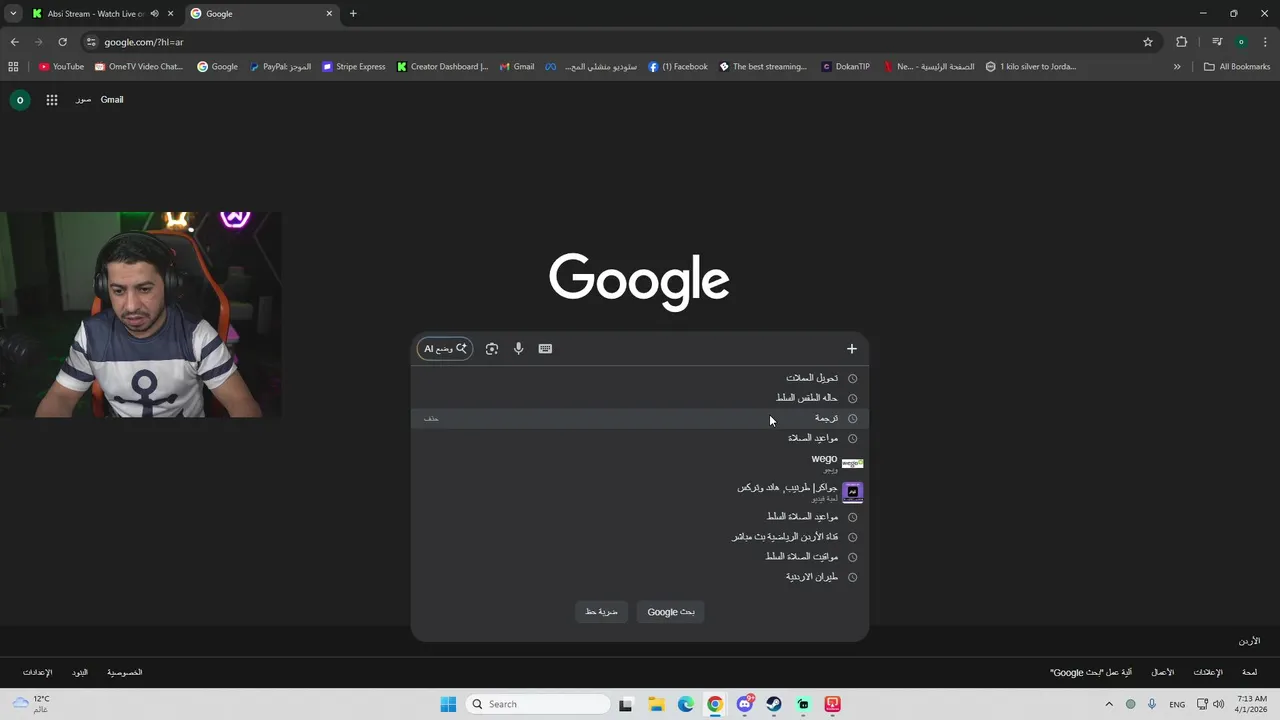Open the 'الإعلانات' advertising footer link
Image resolution: width=1280 pixels, height=720 pixels.
point(1208,673)
